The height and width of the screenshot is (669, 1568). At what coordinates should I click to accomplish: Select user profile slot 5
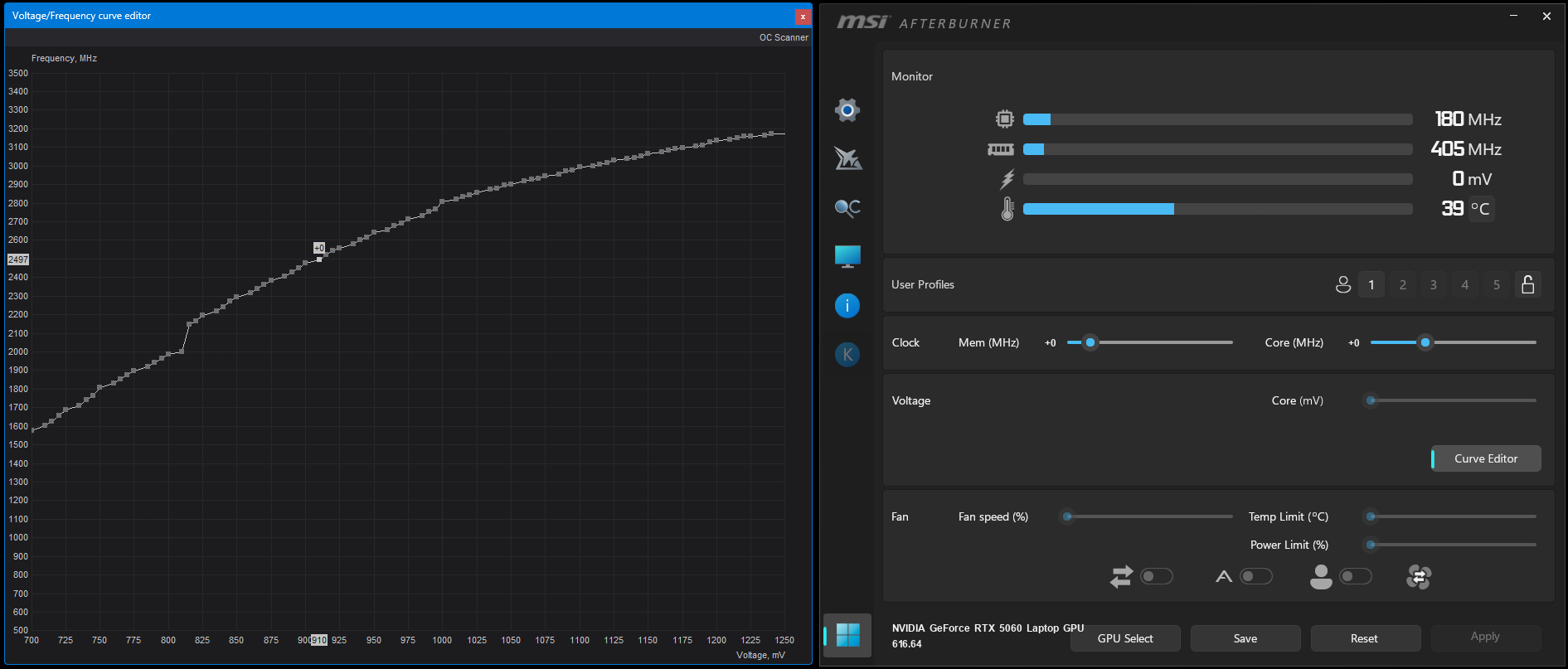point(1497,284)
